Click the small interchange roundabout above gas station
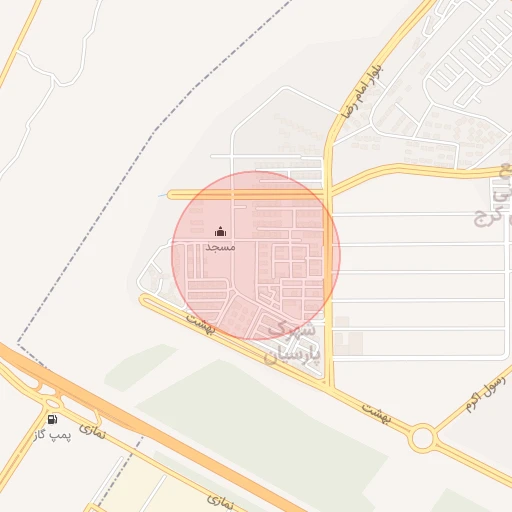The height and width of the screenshot is (512, 512). coord(52,403)
